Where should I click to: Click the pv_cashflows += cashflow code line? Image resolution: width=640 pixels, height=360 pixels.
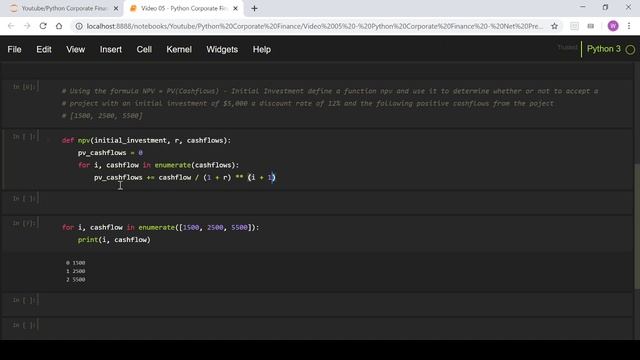coord(185,178)
